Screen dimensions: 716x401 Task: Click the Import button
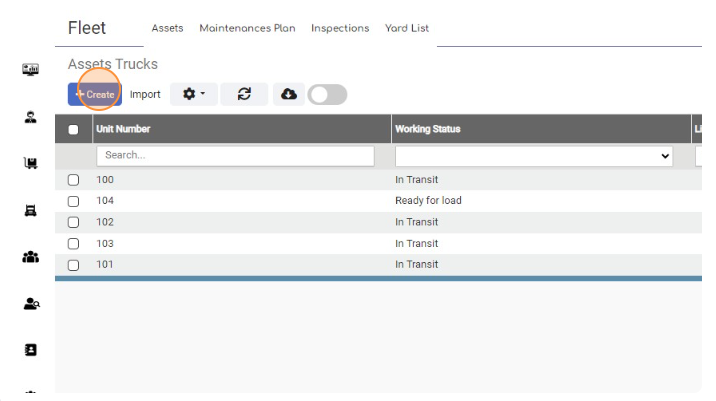[x=145, y=95]
